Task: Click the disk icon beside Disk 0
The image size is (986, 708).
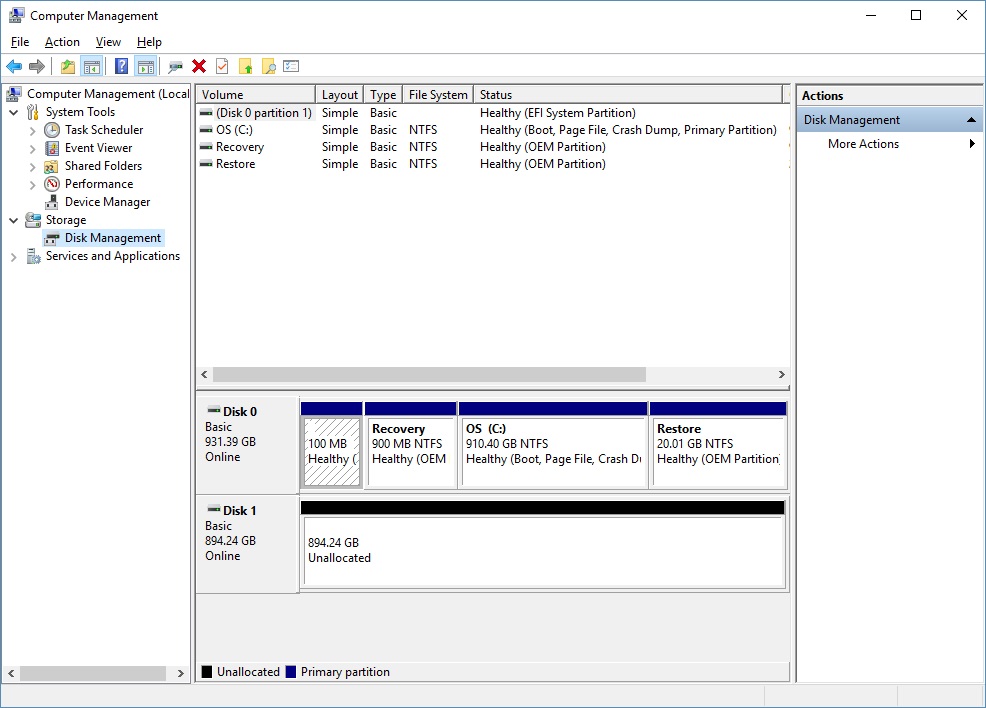Action: pyautogui.click(x=214, y=410)
